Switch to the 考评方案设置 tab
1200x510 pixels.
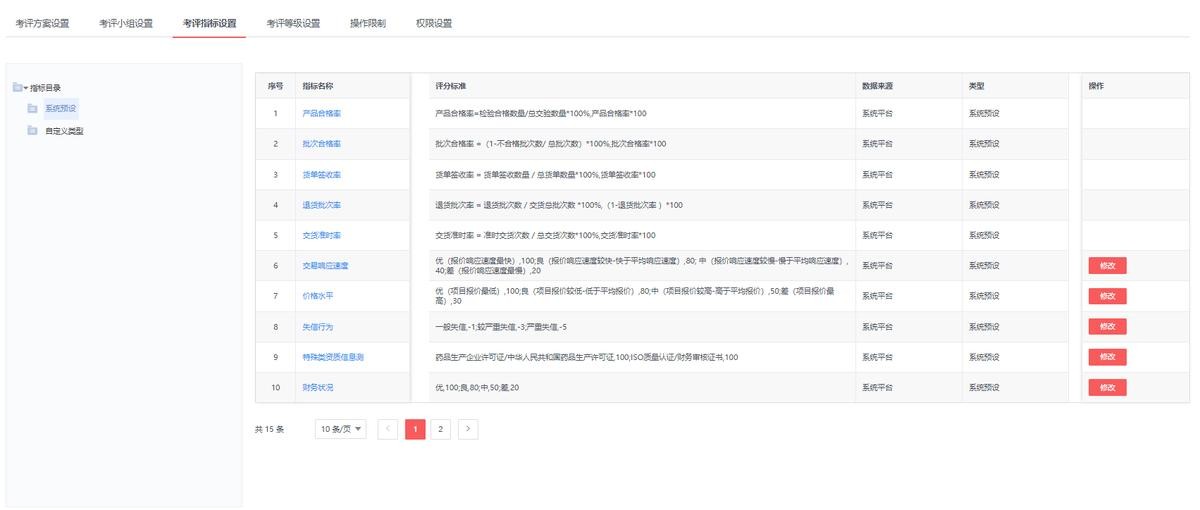pyautogui.click(x=41, y=23)
